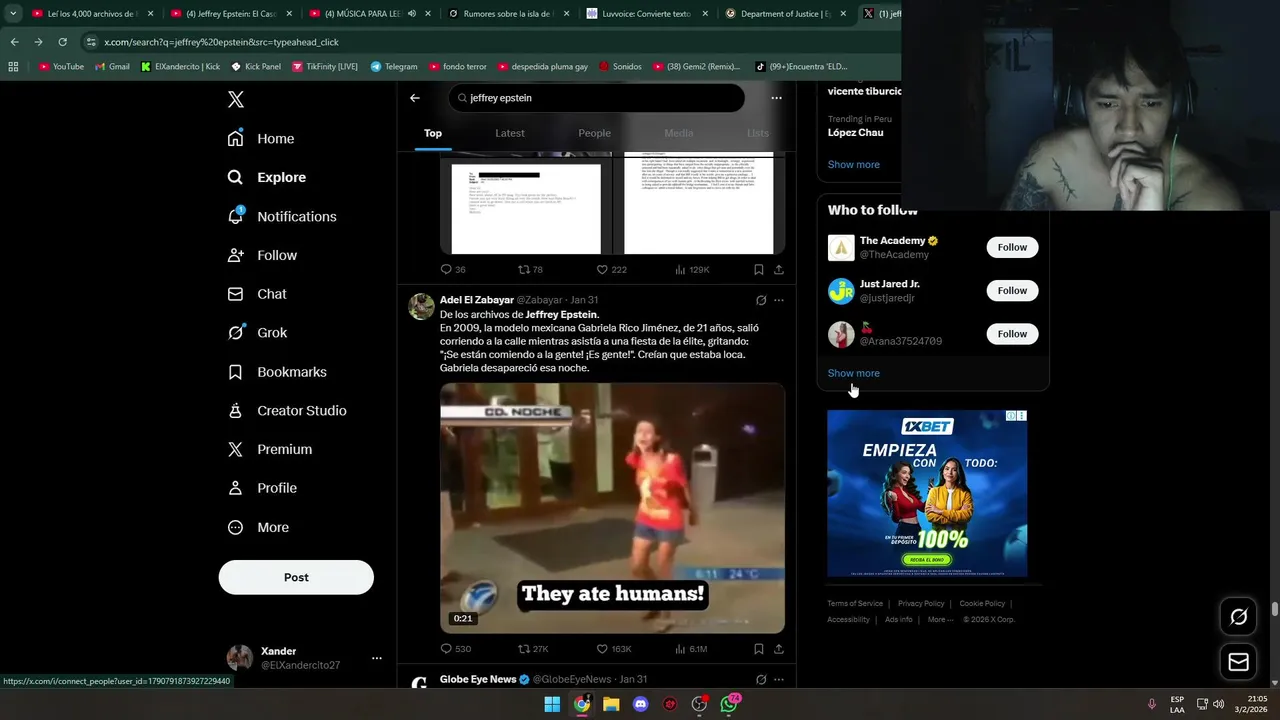Open Chat from the sidebar
Viewport: 1280px width, 720px height.
[x=257, y=294]
